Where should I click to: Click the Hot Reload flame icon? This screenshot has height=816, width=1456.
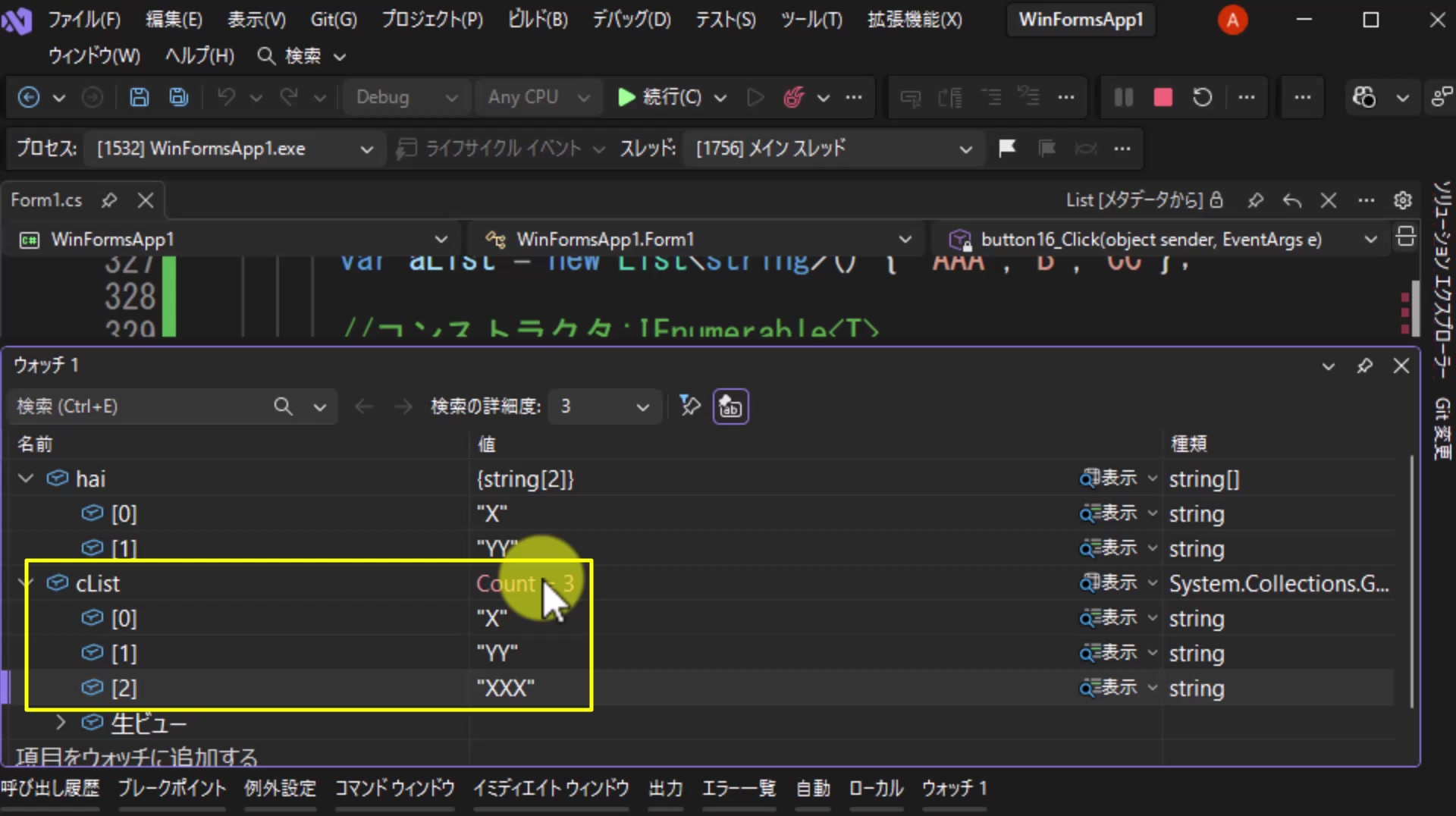tap(793, 97)
